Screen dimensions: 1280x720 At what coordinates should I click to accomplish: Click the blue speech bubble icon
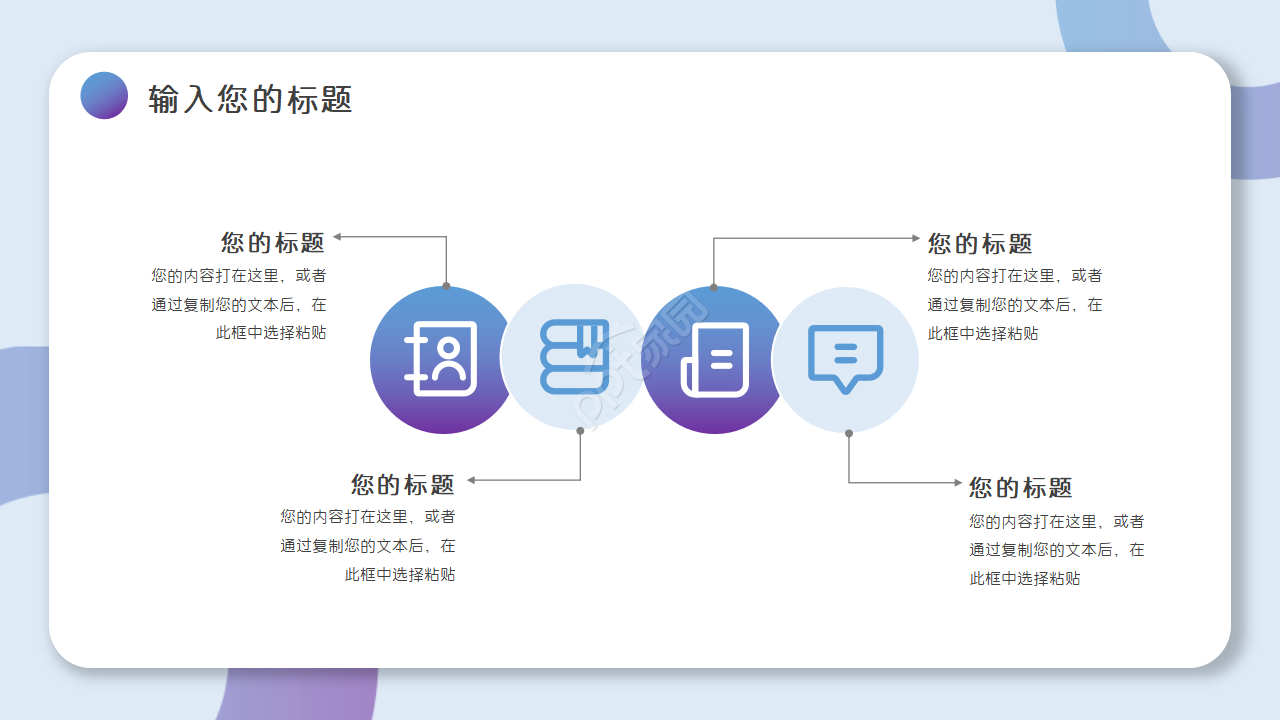click(x=846, y=355)
